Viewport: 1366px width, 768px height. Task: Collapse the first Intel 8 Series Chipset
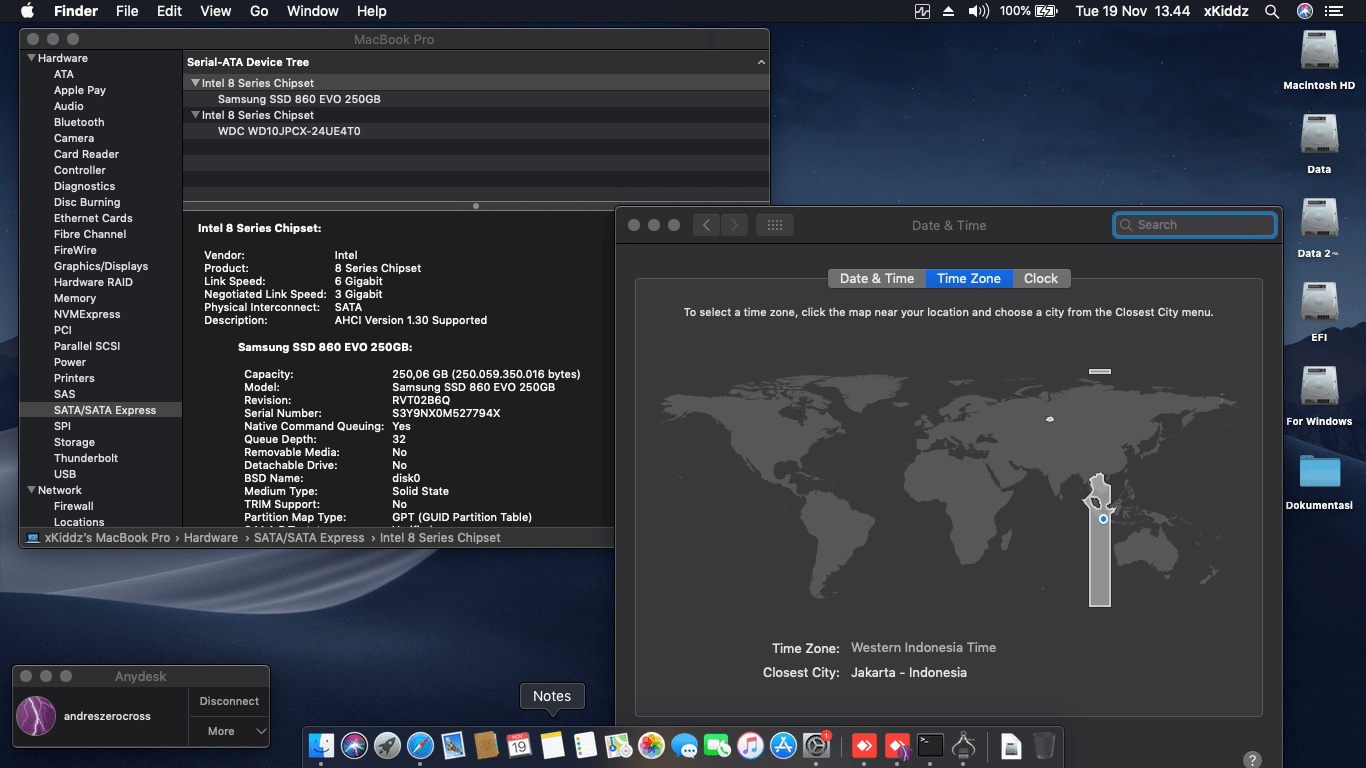195,83
